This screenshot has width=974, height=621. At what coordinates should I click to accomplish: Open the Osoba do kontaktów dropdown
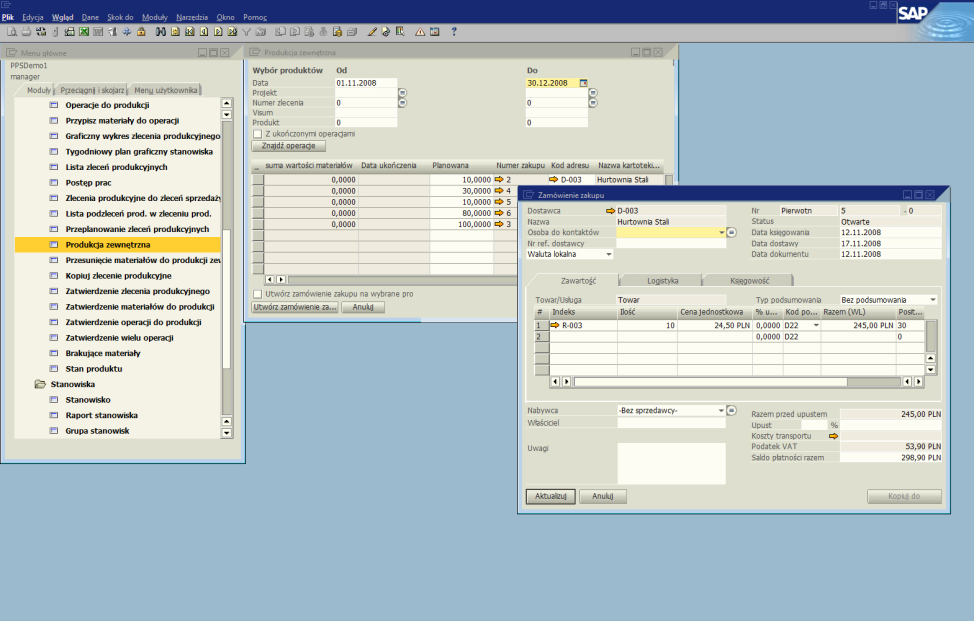click(721, 232)
